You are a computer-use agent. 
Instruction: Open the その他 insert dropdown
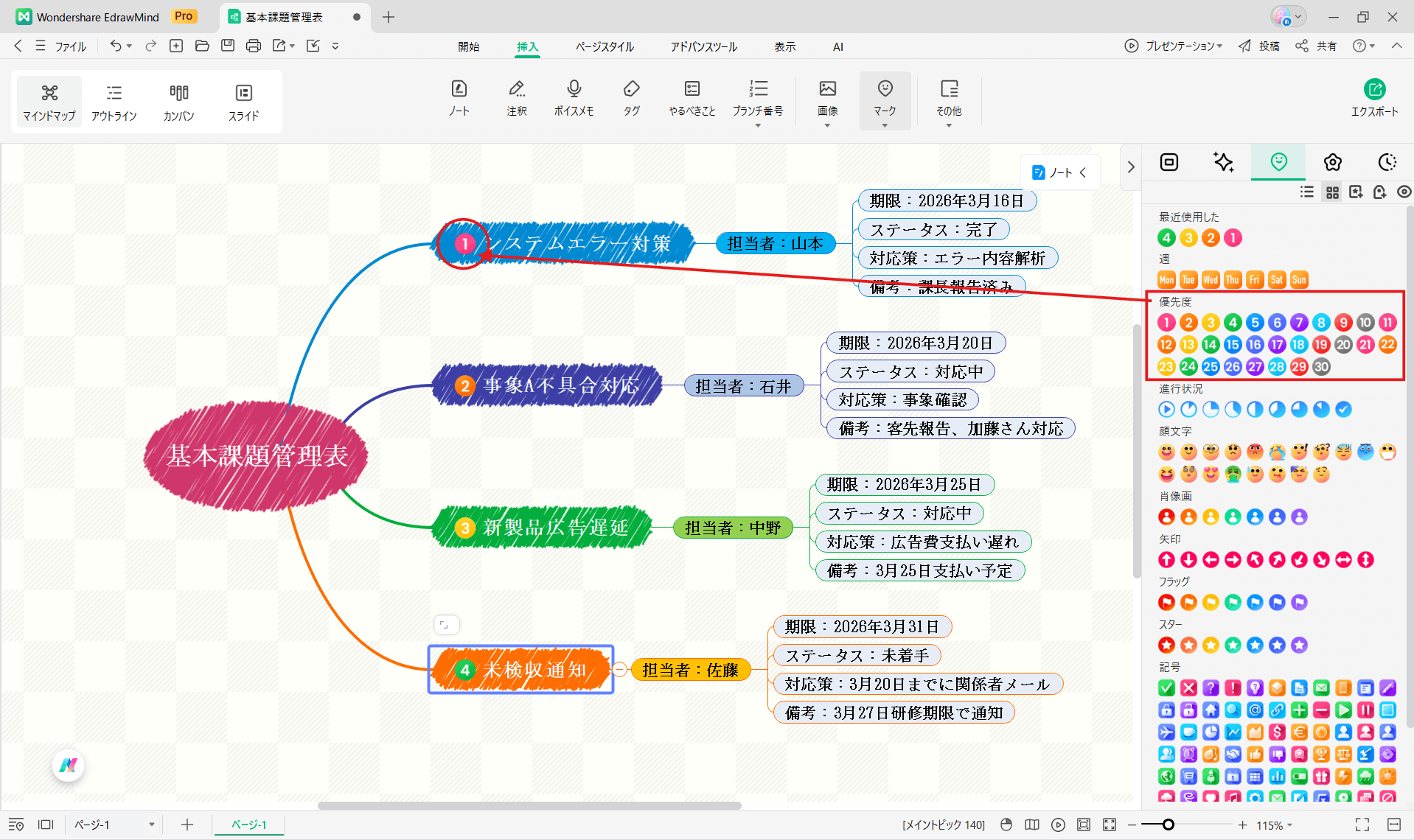pos(949,124)
